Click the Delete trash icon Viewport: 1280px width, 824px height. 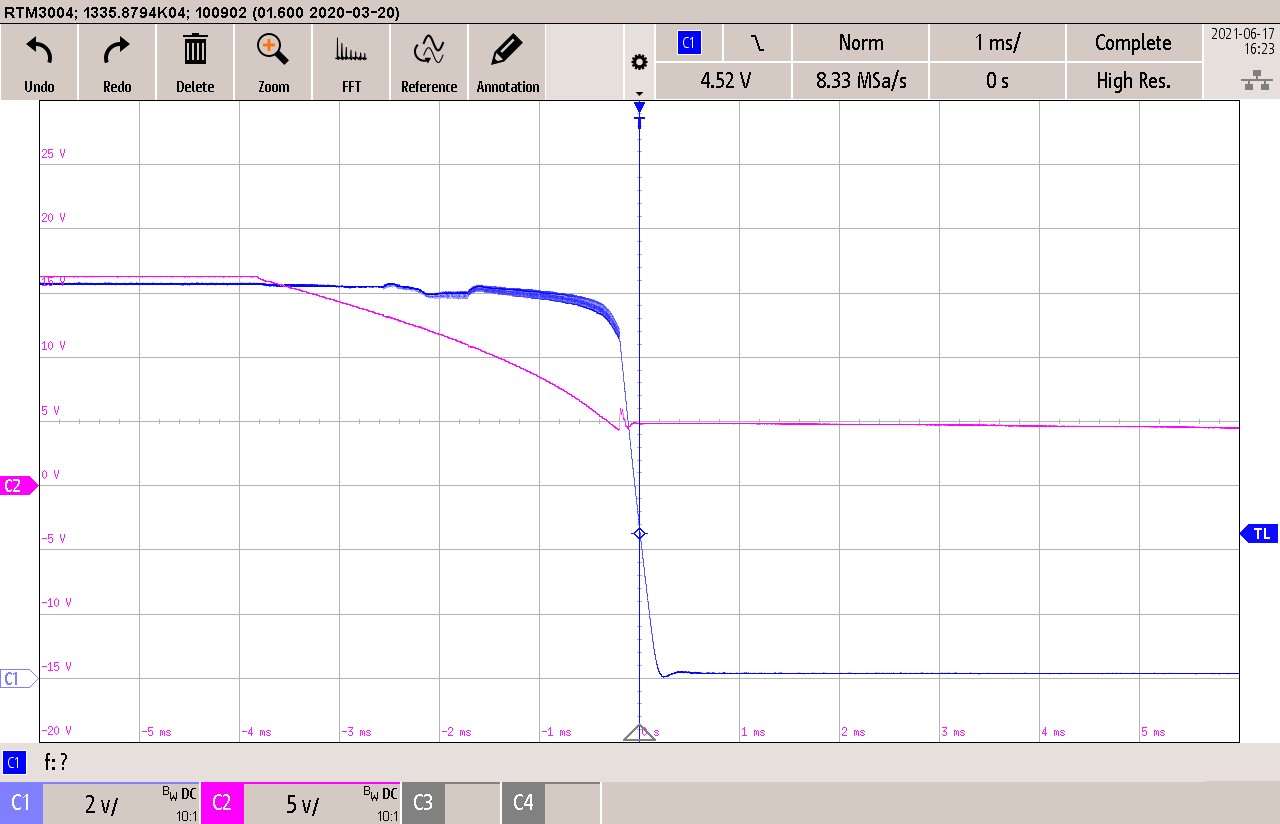pyautogui.click(x=195, y=62)
